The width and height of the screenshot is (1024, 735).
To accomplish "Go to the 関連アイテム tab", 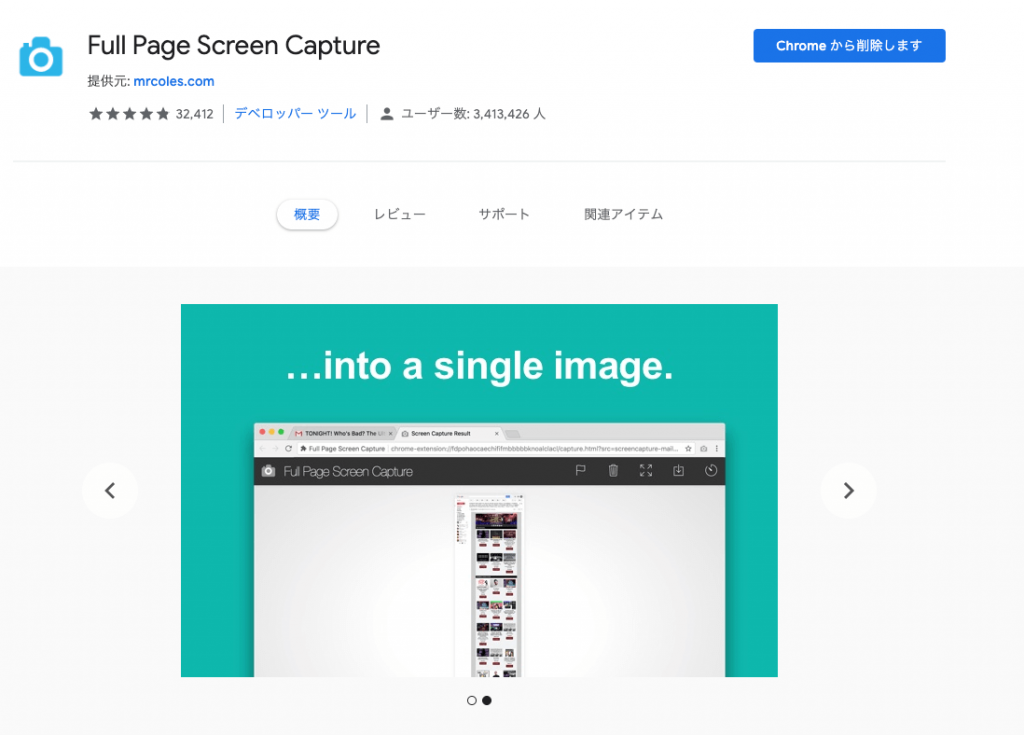I will [x=623, y=214].
